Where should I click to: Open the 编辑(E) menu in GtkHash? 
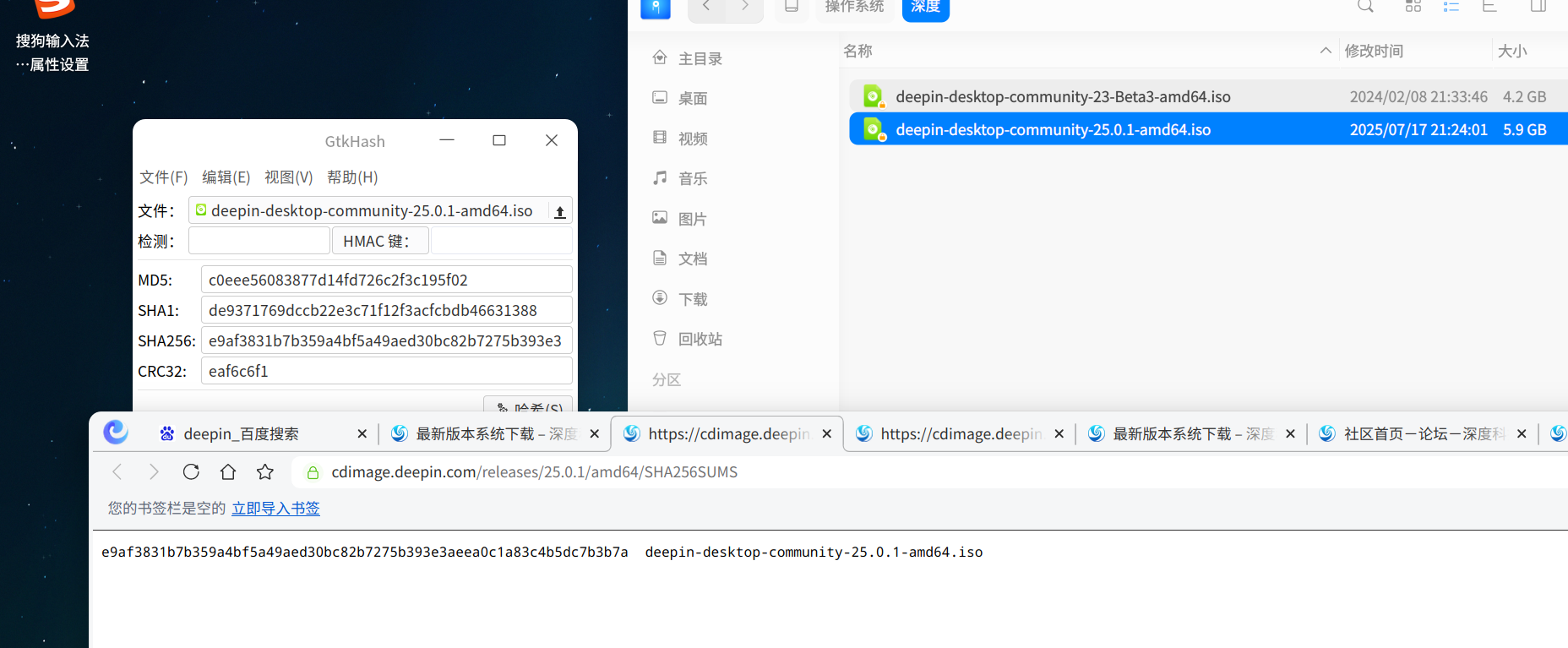226,177
